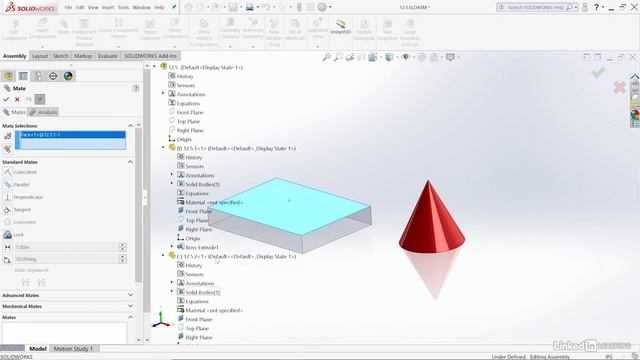Open the Motion Study 1 tab
Image resolution: width=640 pixels, height=360 pixels.
73,349
